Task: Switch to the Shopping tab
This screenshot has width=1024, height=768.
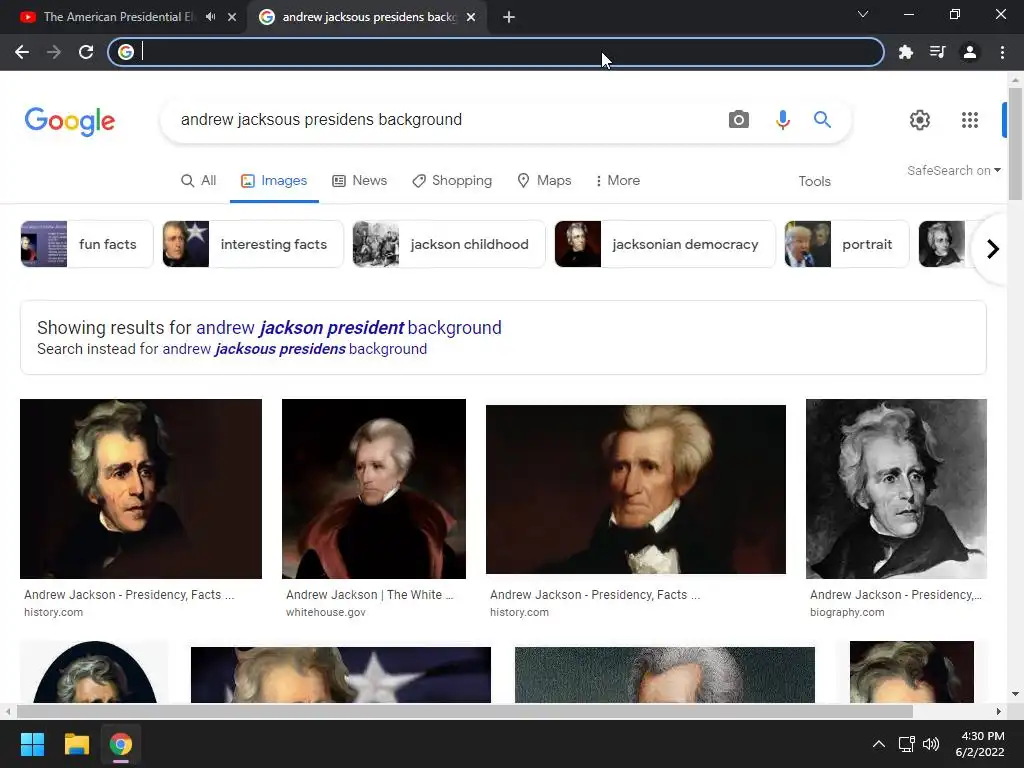Action: point(452,181)
